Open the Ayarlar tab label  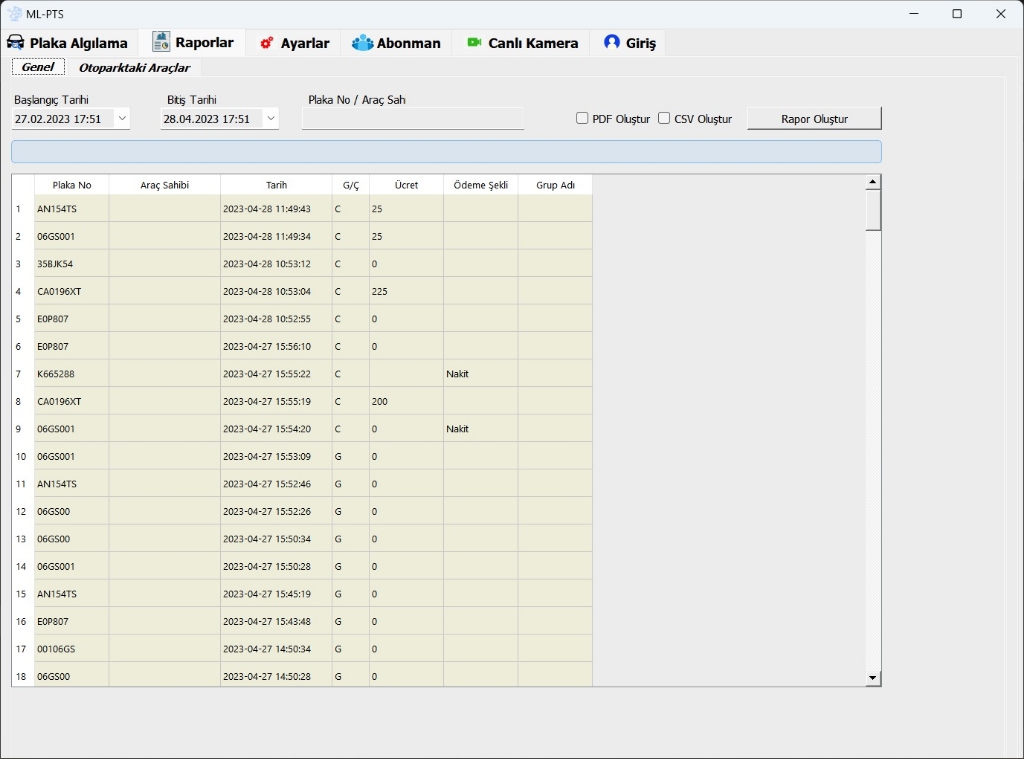pos(305,43)
